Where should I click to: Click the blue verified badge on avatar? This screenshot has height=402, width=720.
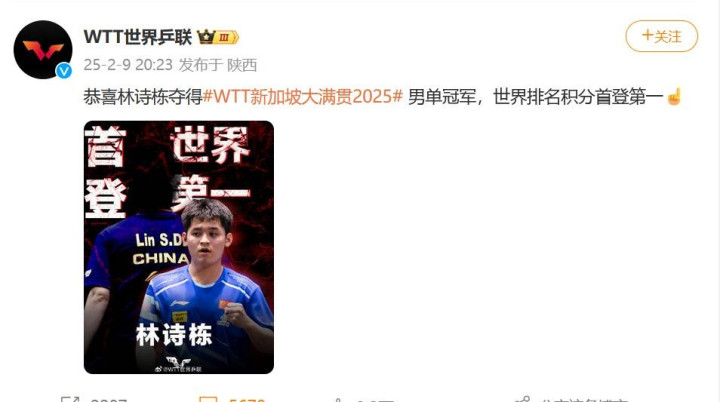tap(64, 70)
